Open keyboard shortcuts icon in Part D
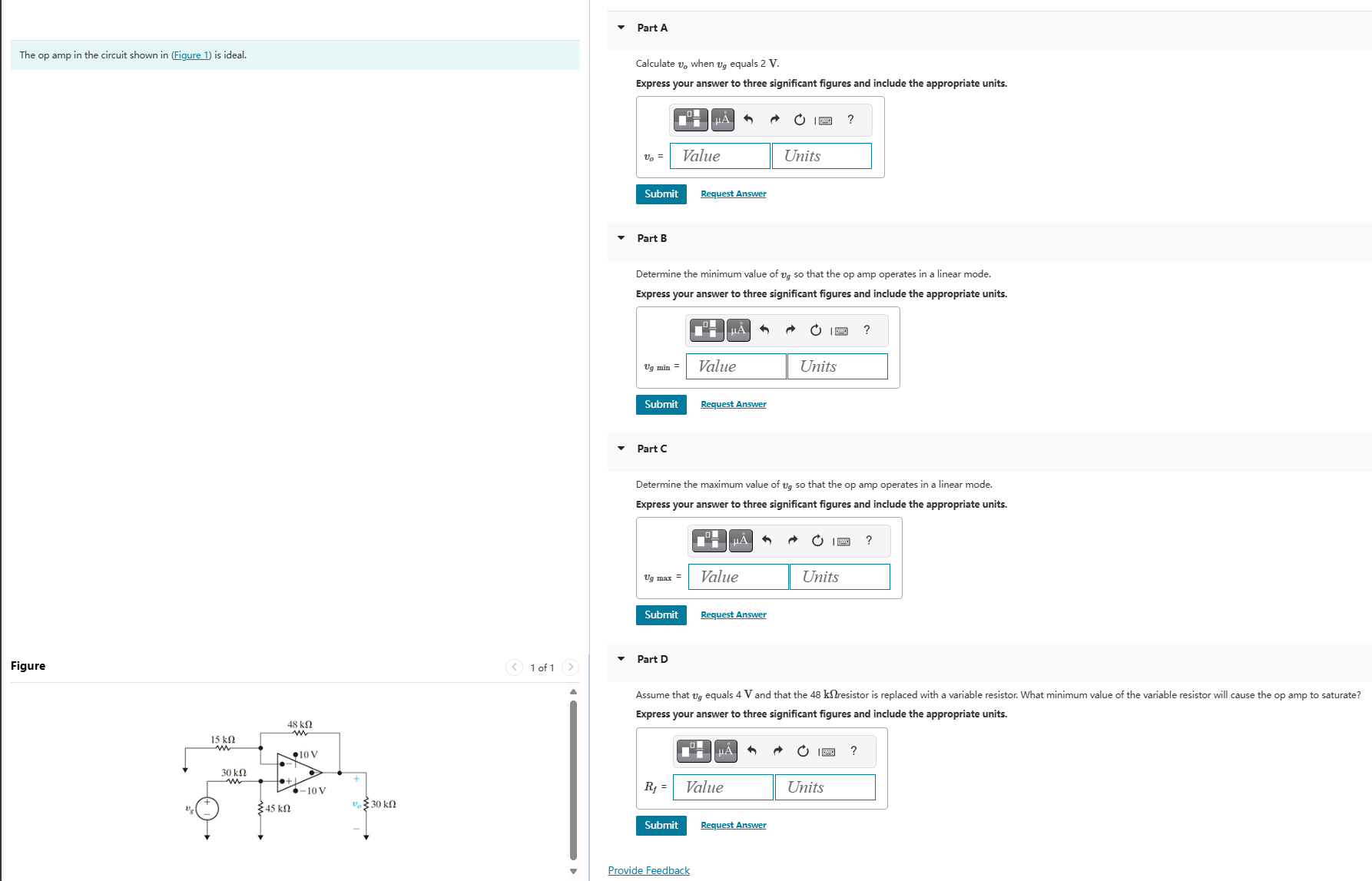This screenshot has height=881, width=1372. click(x=827, y=752)
